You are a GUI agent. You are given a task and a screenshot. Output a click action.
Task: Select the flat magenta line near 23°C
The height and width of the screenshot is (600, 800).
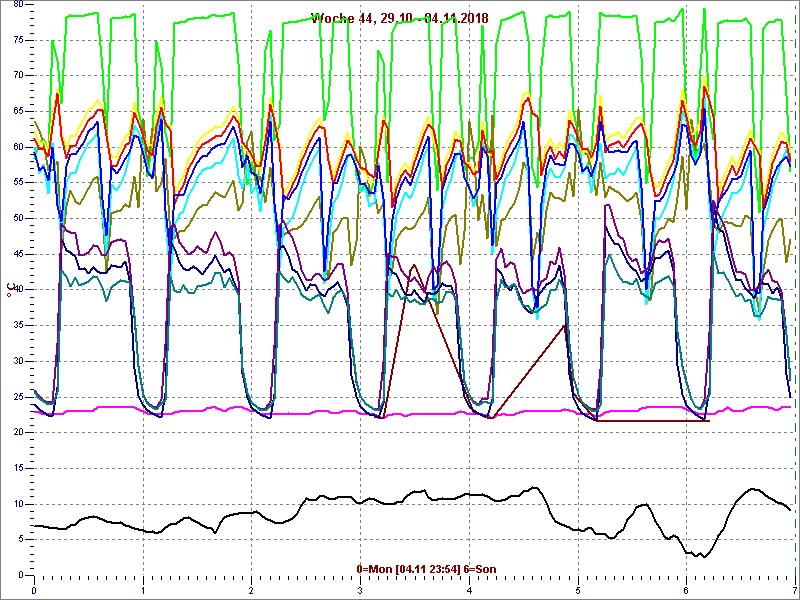(300, 412)
